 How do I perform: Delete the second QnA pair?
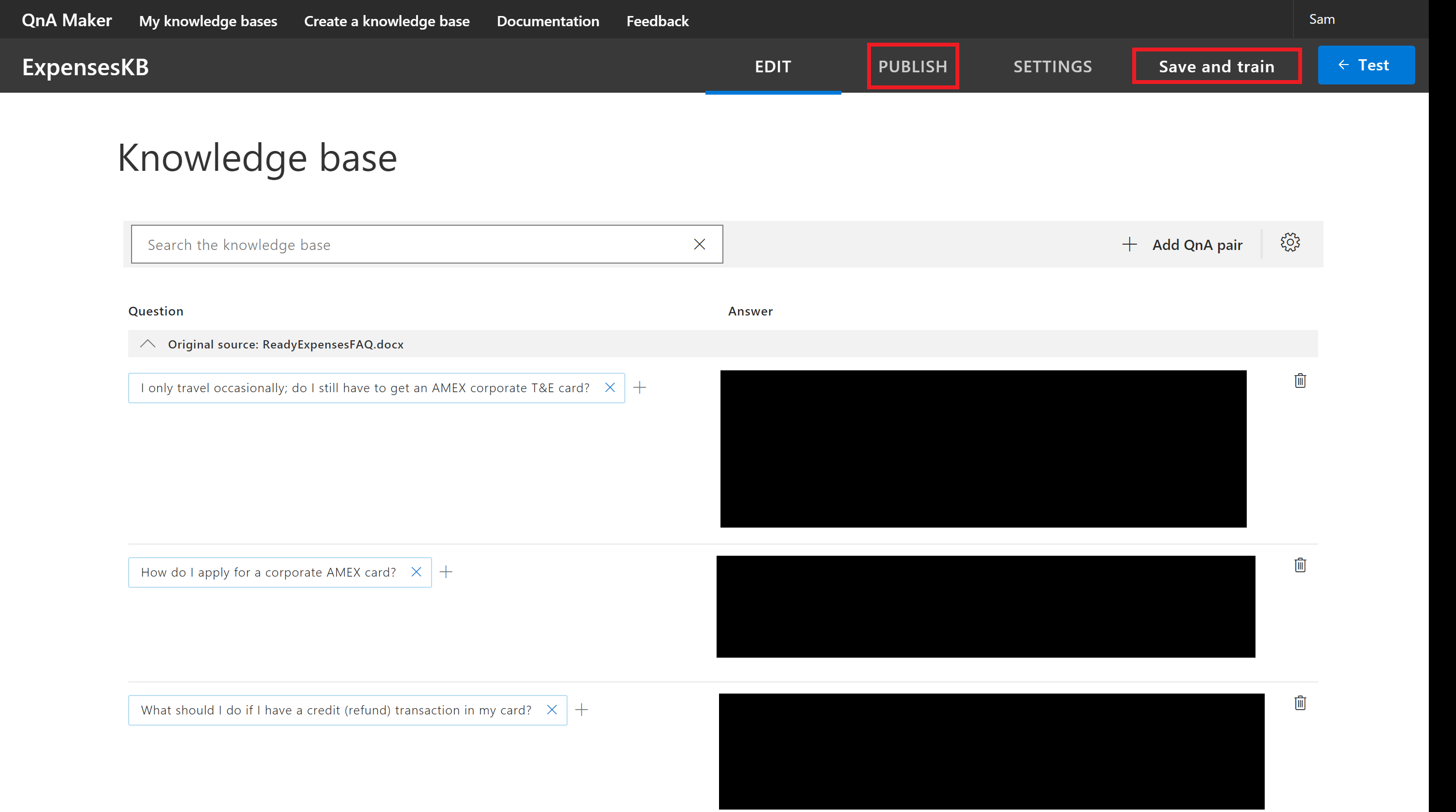(1300, 565)
